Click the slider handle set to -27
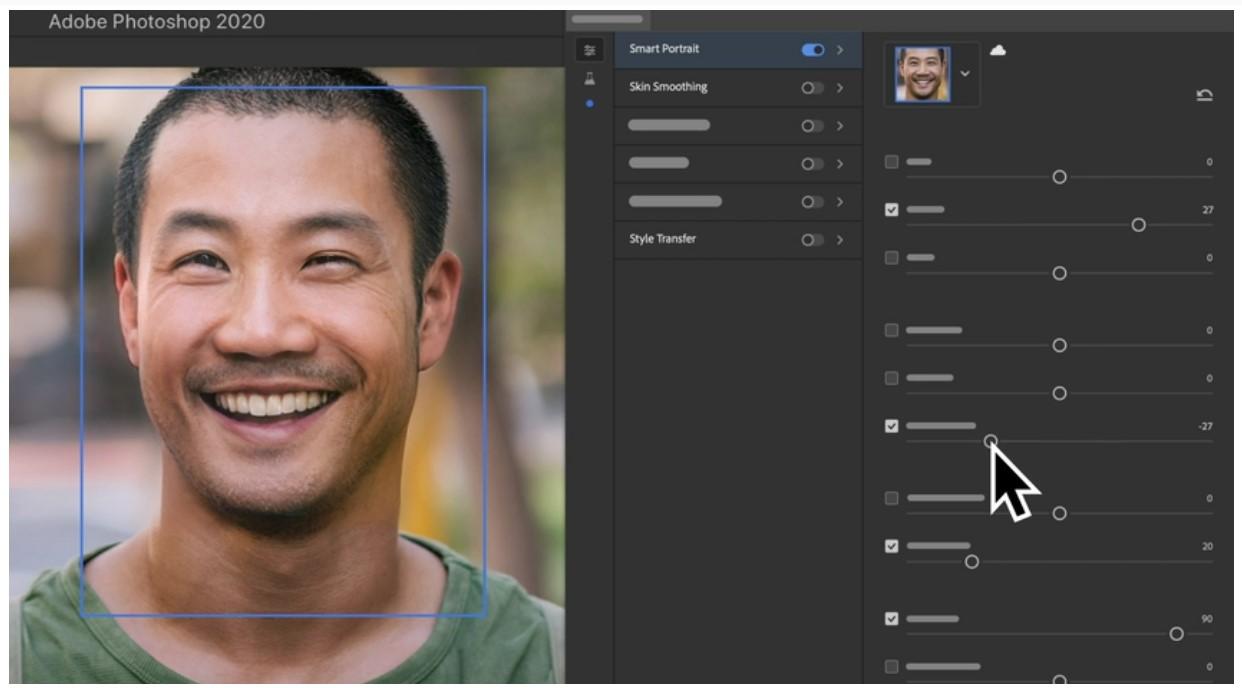 [x=990, y=441]
